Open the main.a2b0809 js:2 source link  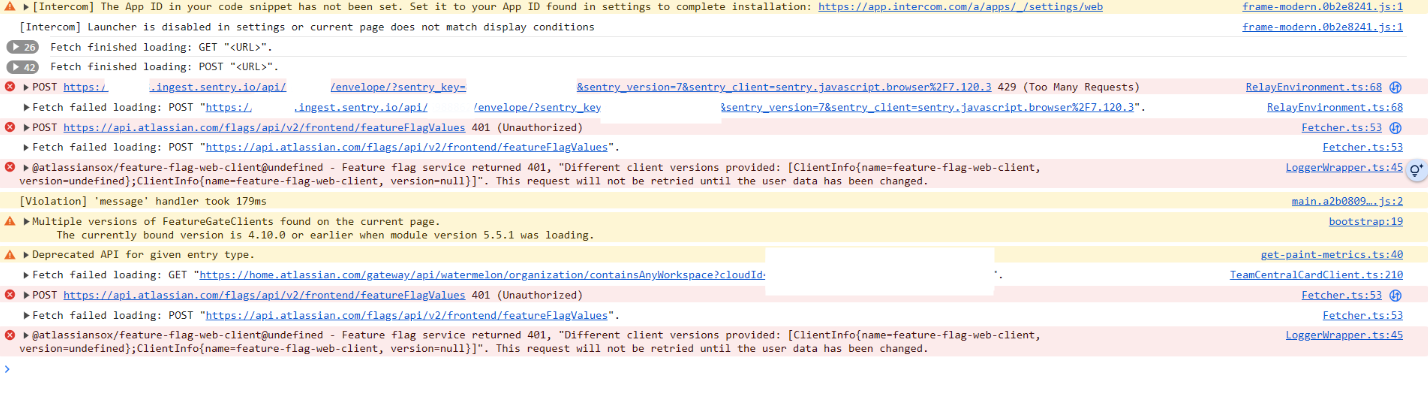point(1347,201)
